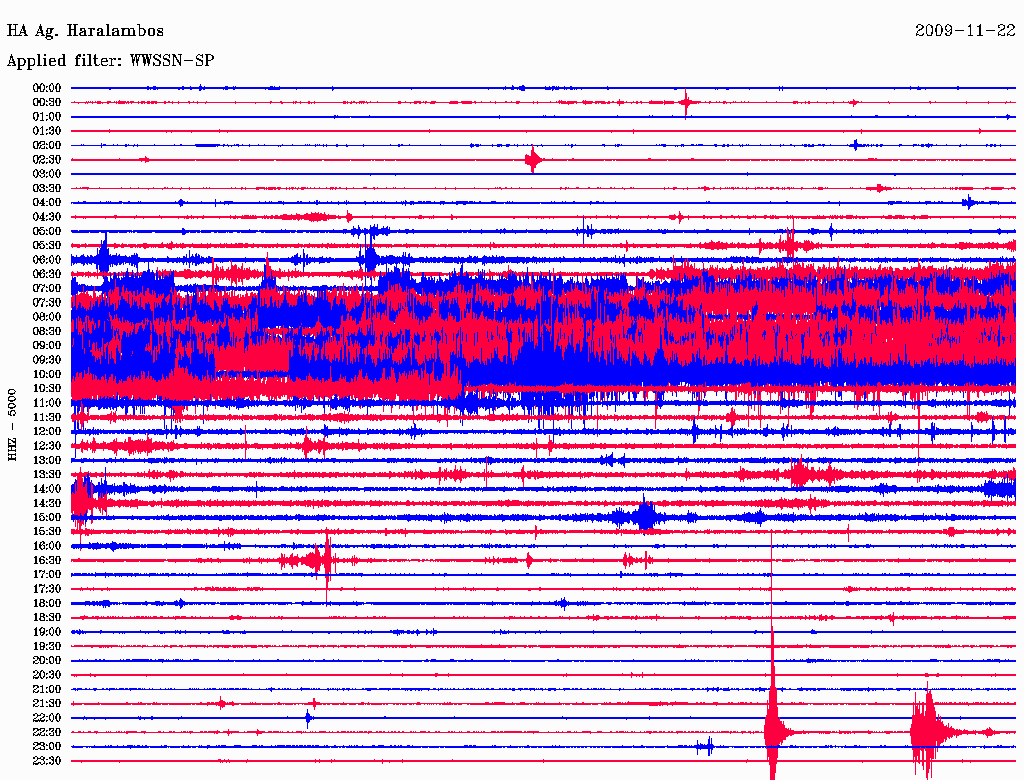1024x780 pixels.
Task: Click the 01:00 time label
Action: [47, 117]
